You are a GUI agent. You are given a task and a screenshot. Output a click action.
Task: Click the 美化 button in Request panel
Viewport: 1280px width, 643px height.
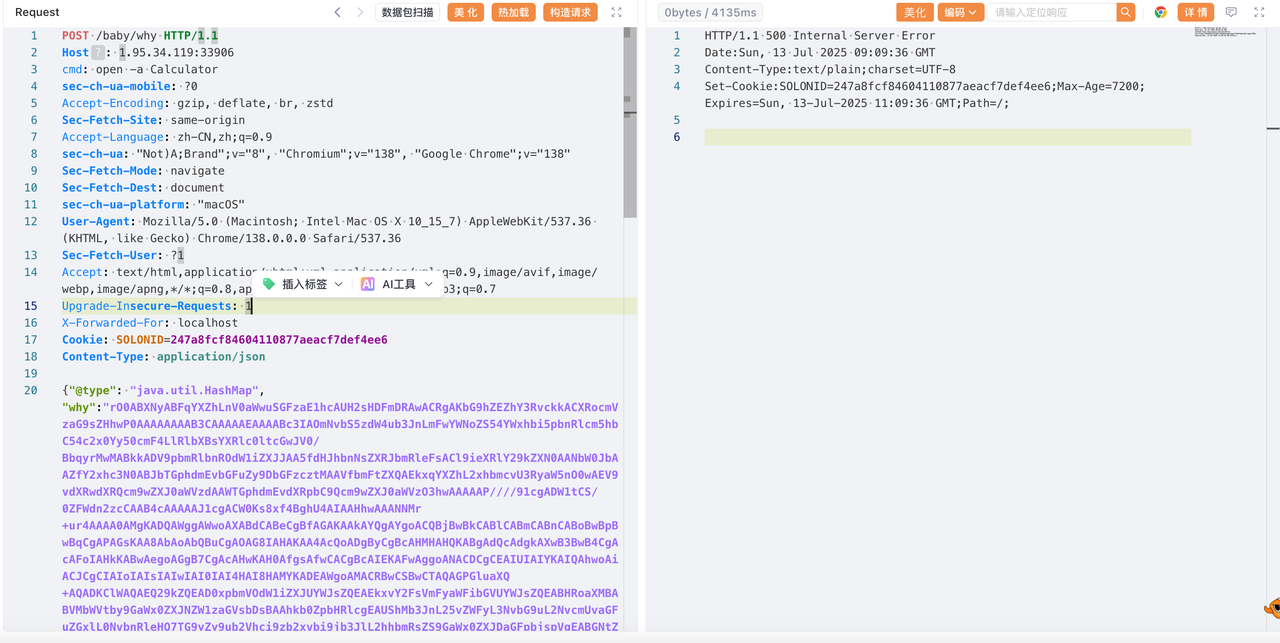coord(465,12)
